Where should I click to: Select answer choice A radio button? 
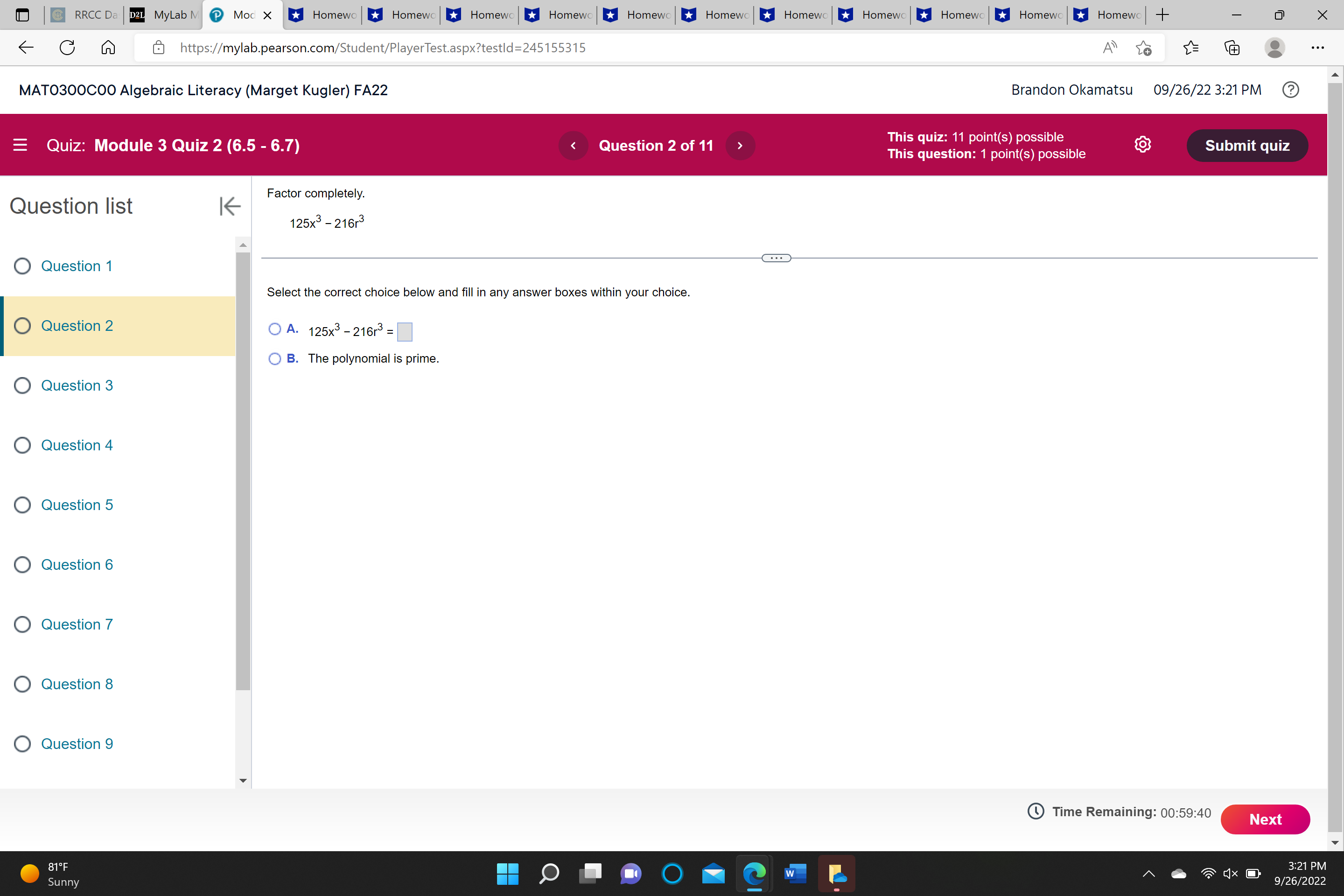[x=275, y=329]
